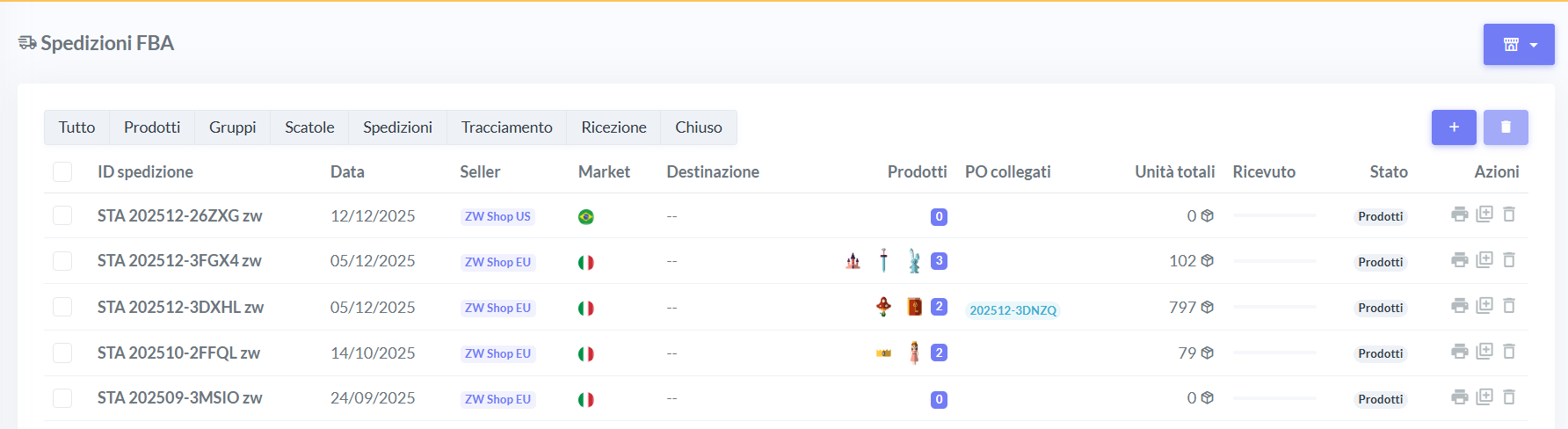Screen dimensions: 1568x429
Task: Add a new shipment with the plus button
Action: click(x=1454, y=127)
